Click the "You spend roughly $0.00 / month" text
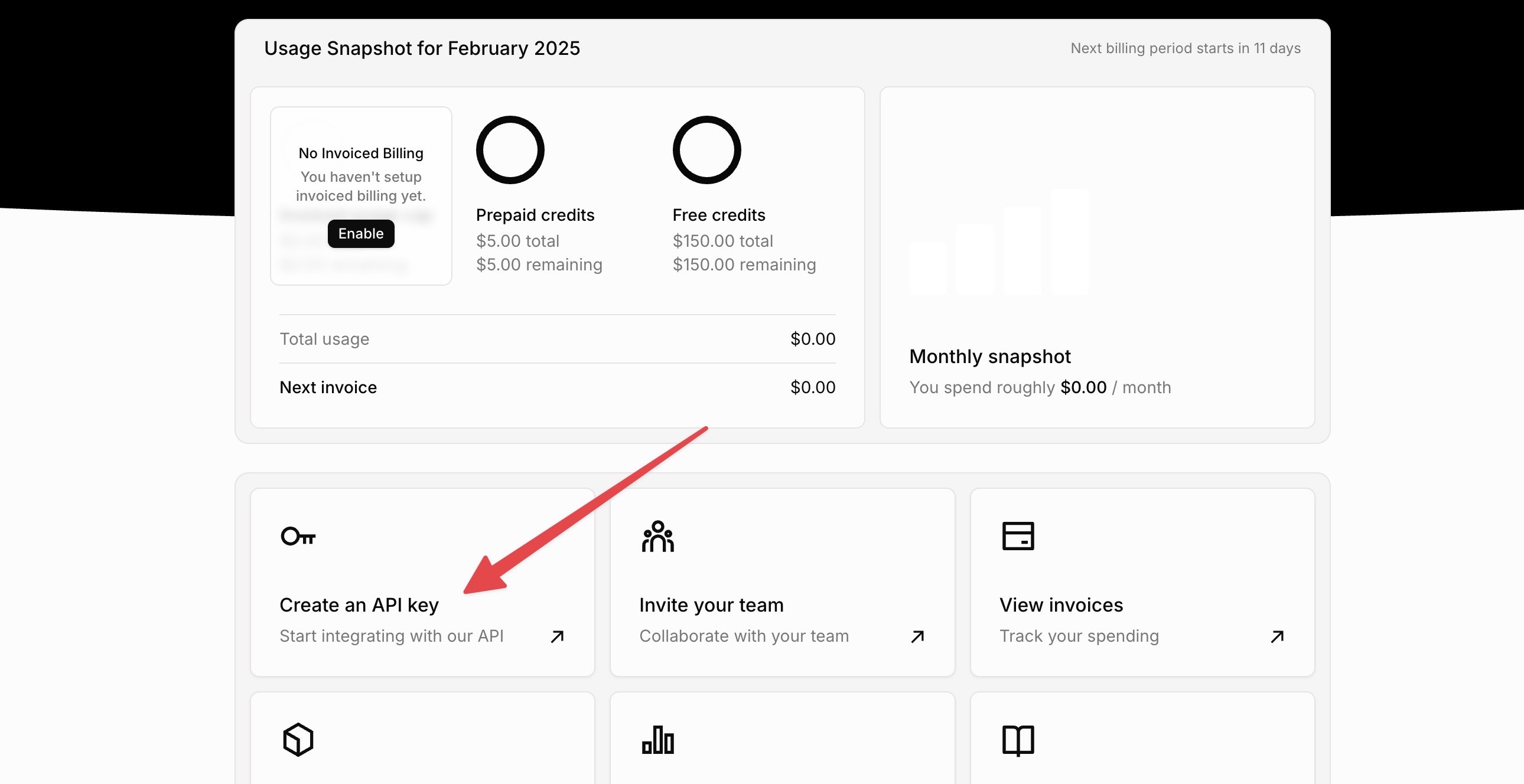The width and height of the screenshot is (1524, 784). (x=1040, y=387)
